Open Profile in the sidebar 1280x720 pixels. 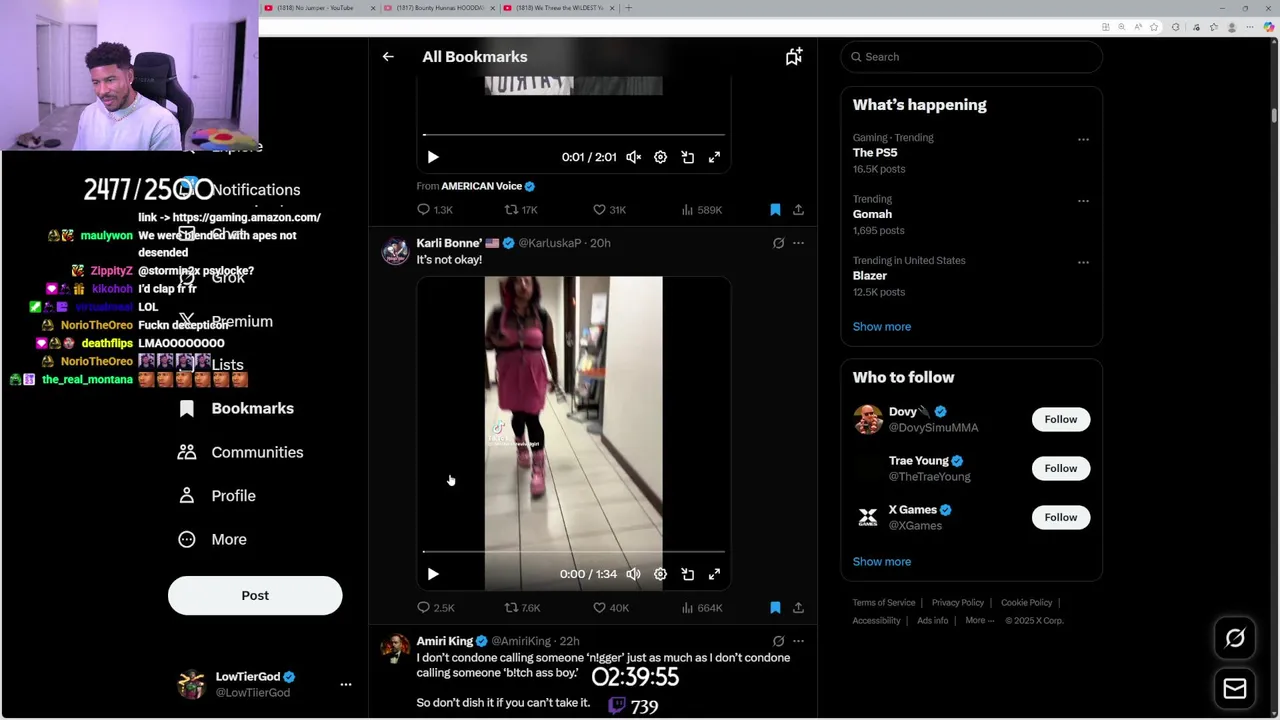217,496
